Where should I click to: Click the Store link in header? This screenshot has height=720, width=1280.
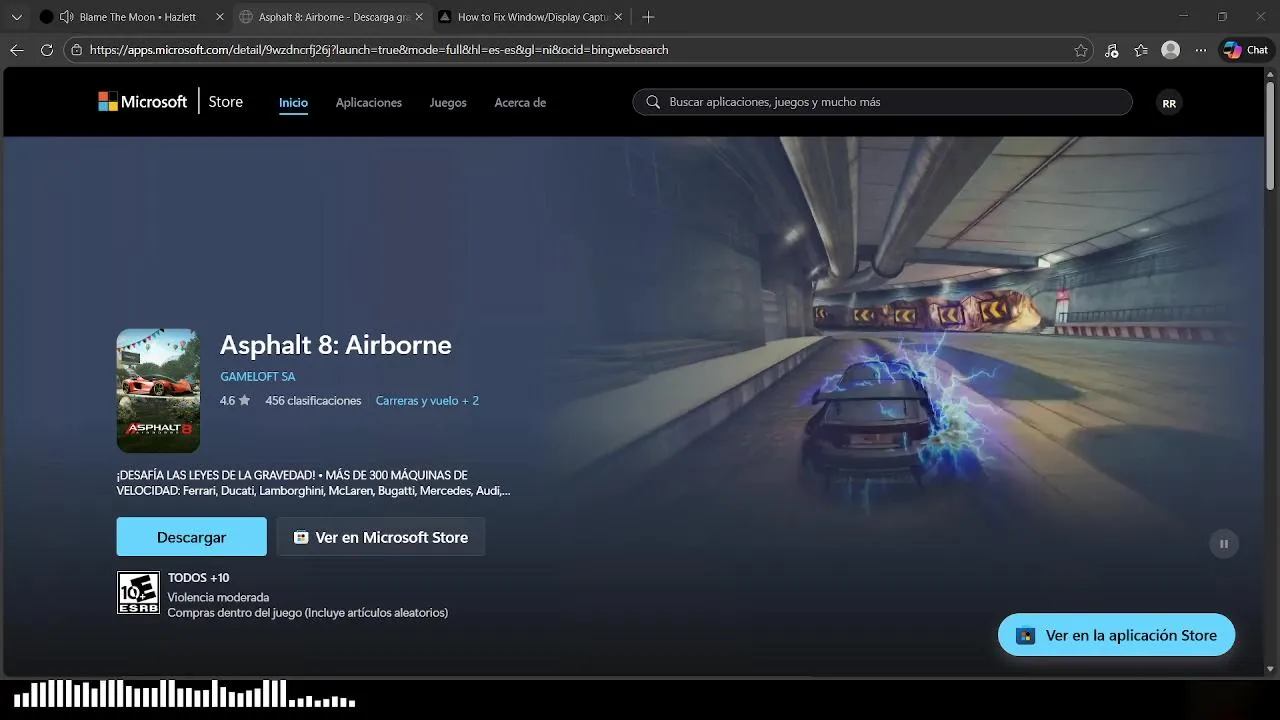coord(225,102)
